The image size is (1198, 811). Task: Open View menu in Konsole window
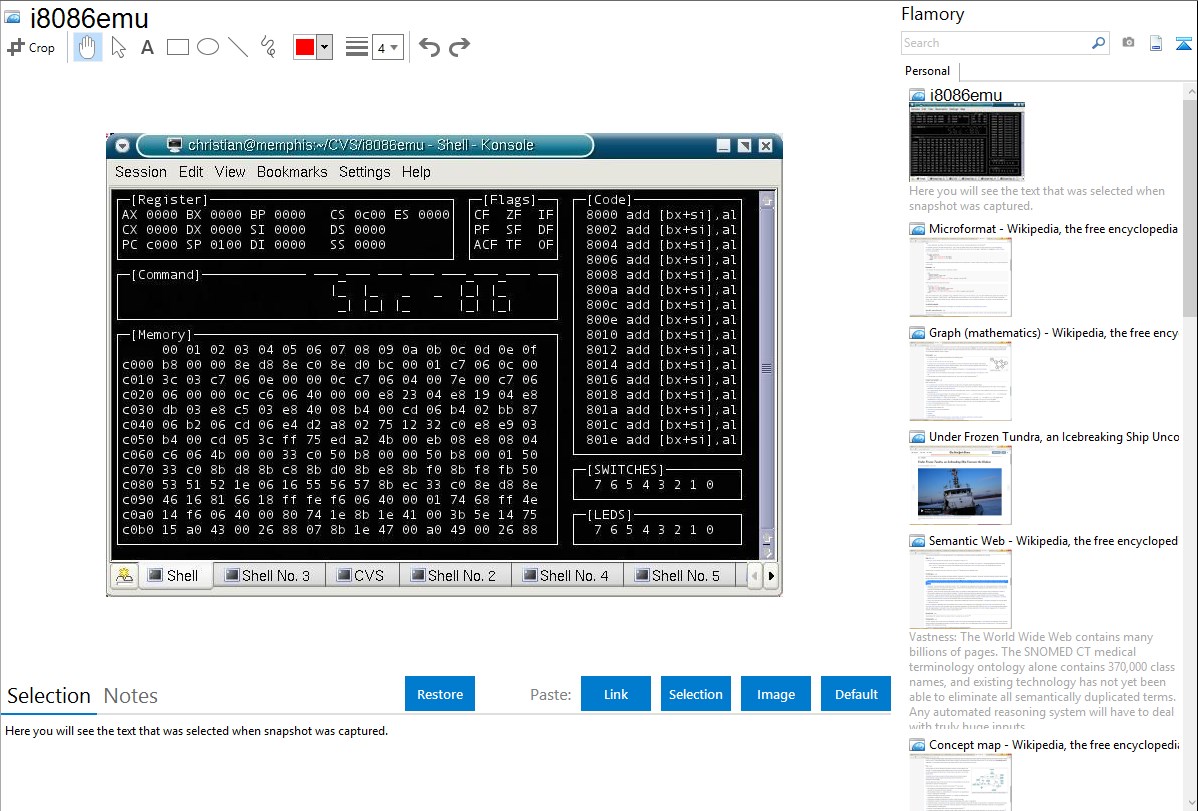pos(230,172)
